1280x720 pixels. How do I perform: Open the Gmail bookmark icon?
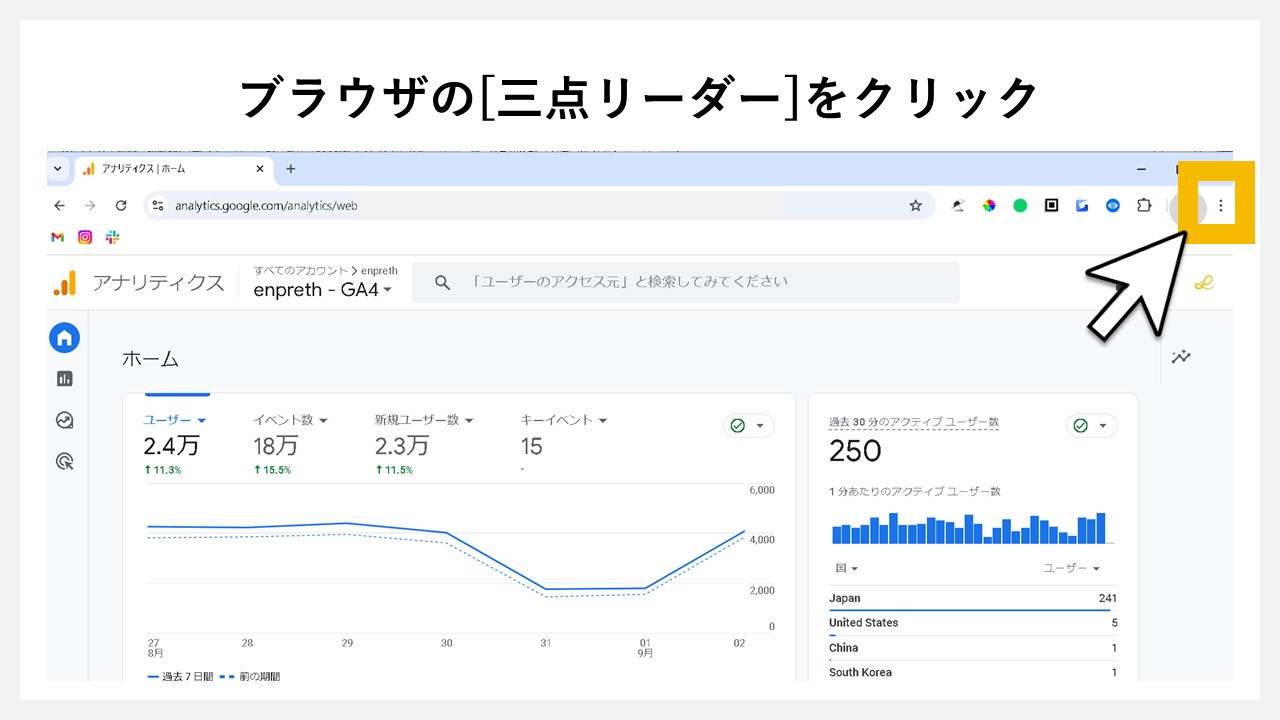click(x=56, y=237)
